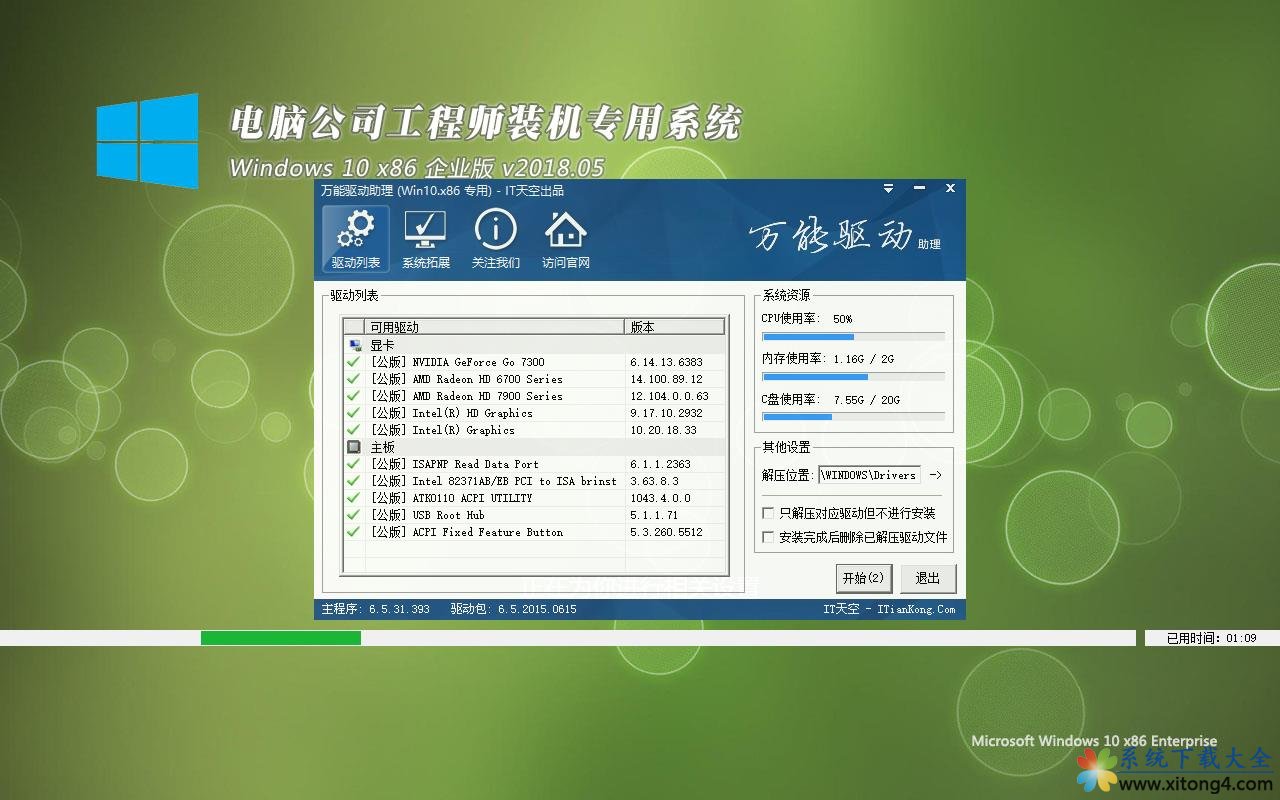Click the 内存使用率 progress bar

tap(853, 377)
